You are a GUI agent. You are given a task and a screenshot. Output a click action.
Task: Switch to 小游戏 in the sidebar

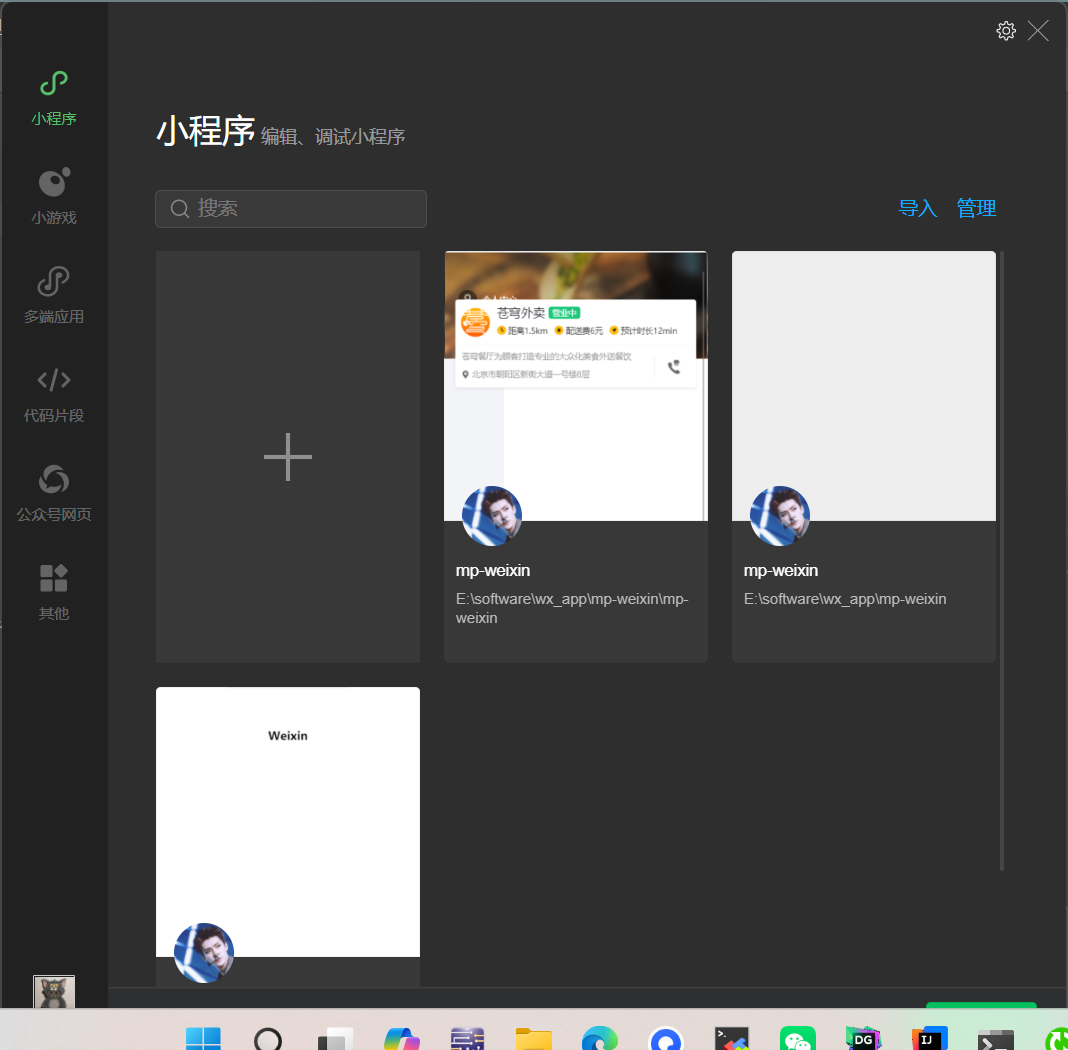[x=54, y=196]
